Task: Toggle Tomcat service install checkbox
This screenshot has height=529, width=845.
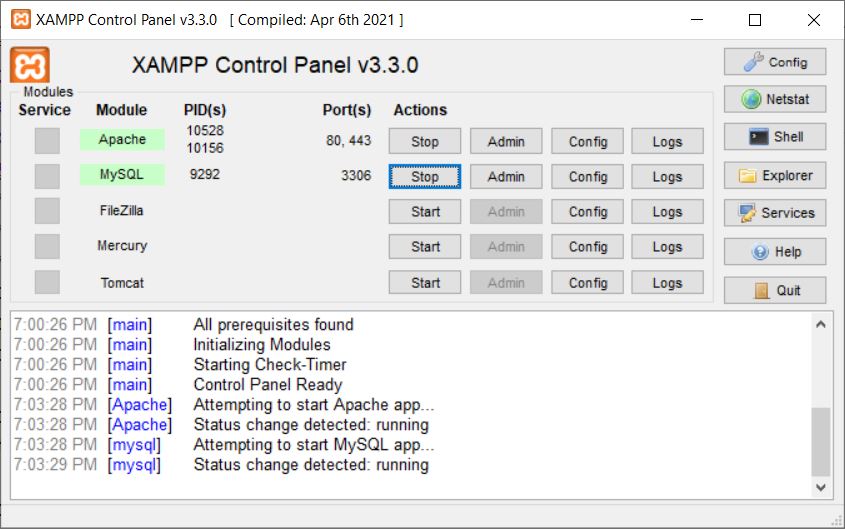Action: point(47,282)
